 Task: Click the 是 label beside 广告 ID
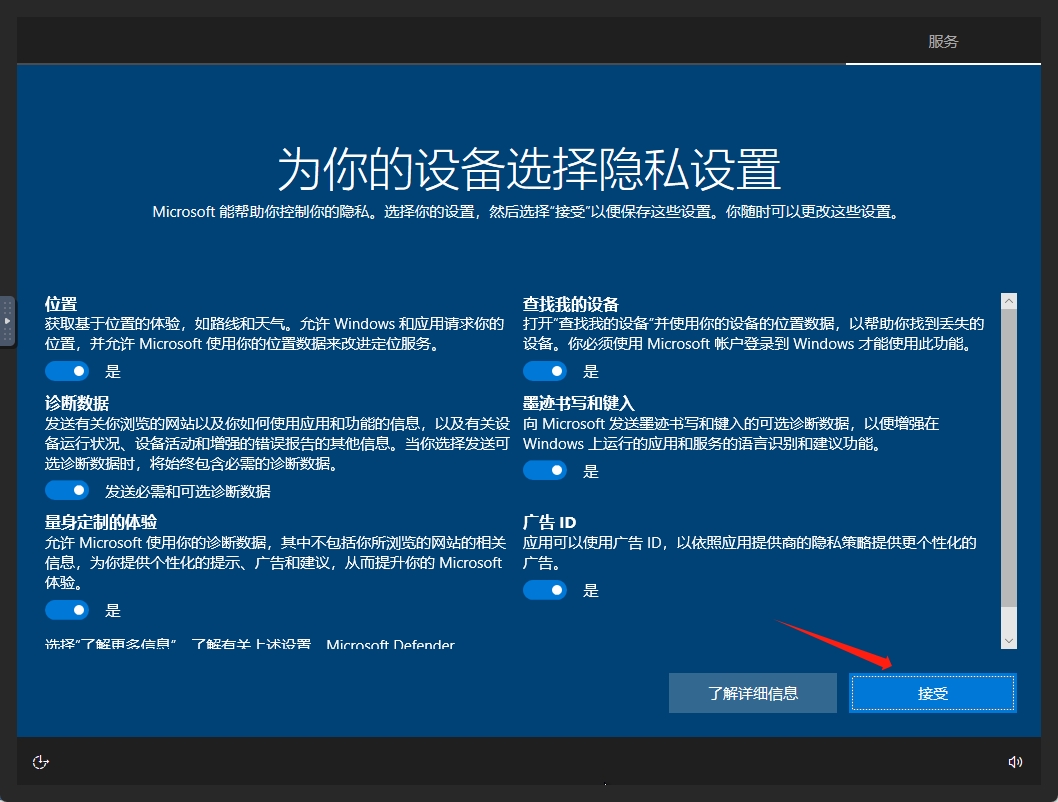590,590
